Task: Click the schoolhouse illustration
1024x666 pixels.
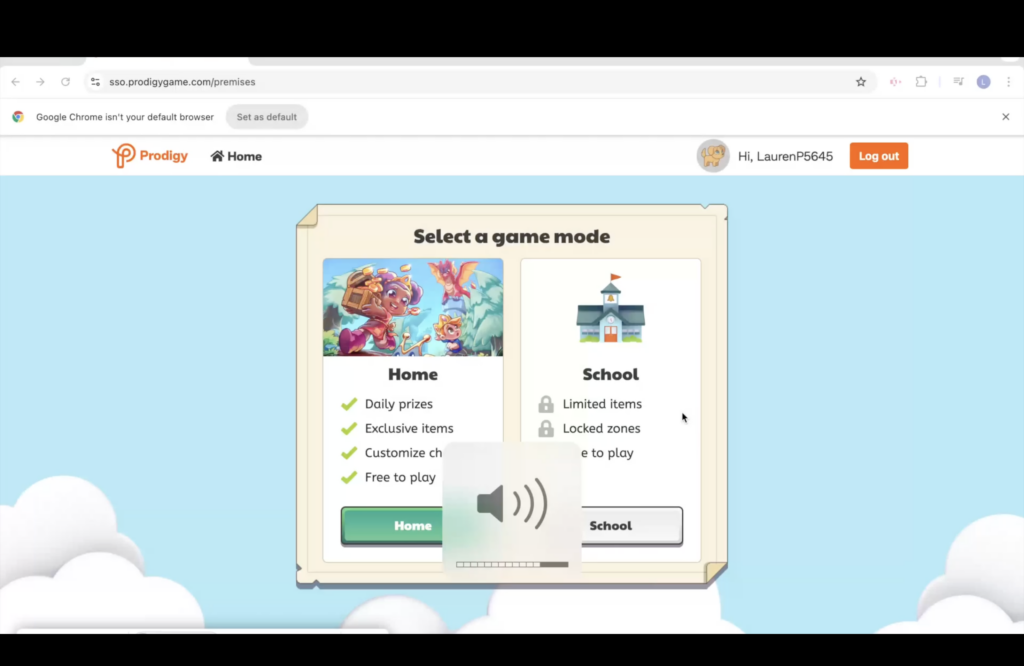Action: [611, 308]
